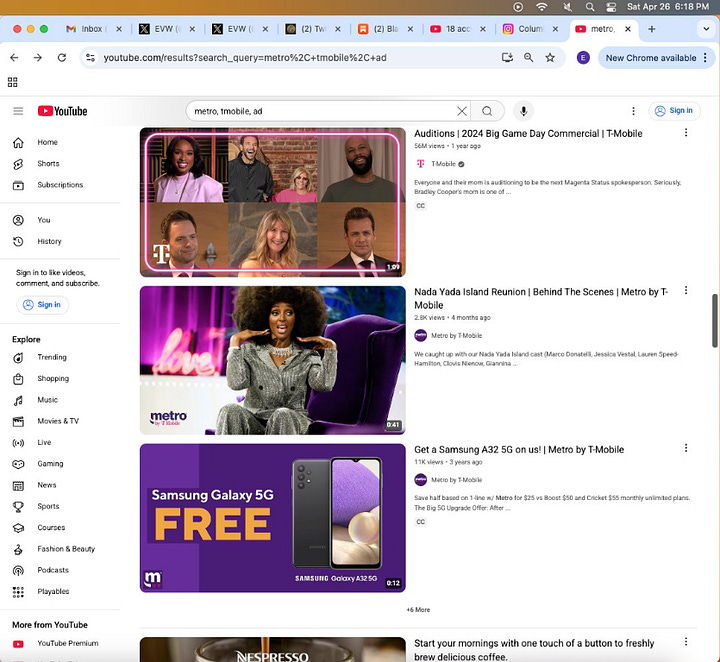Screen dimensions: 720x662
Task: Close the metro YouTube tab
Action: (x=628, y=29)
